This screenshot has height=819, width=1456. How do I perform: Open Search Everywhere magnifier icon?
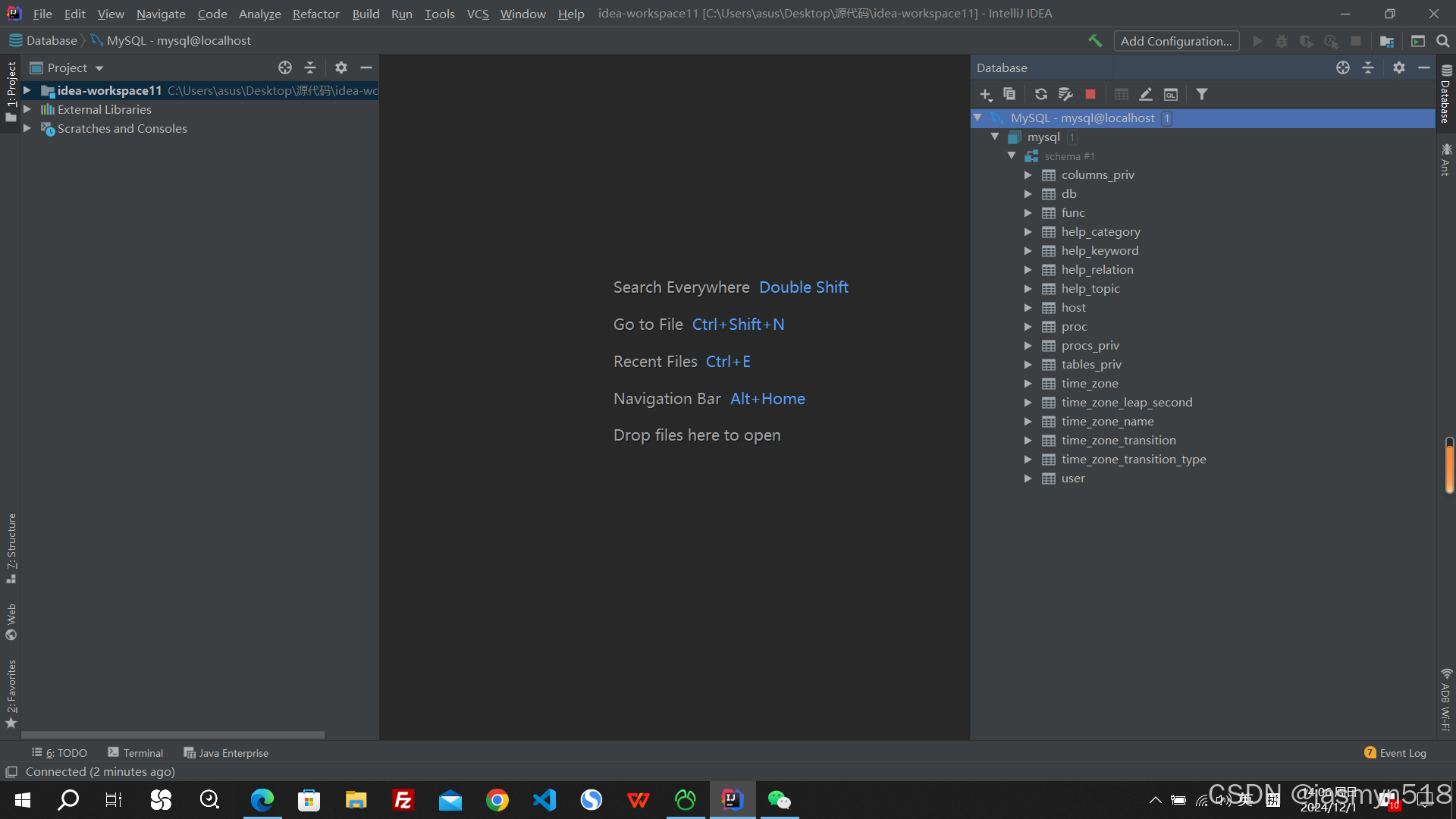click(x=1443, y=41)
